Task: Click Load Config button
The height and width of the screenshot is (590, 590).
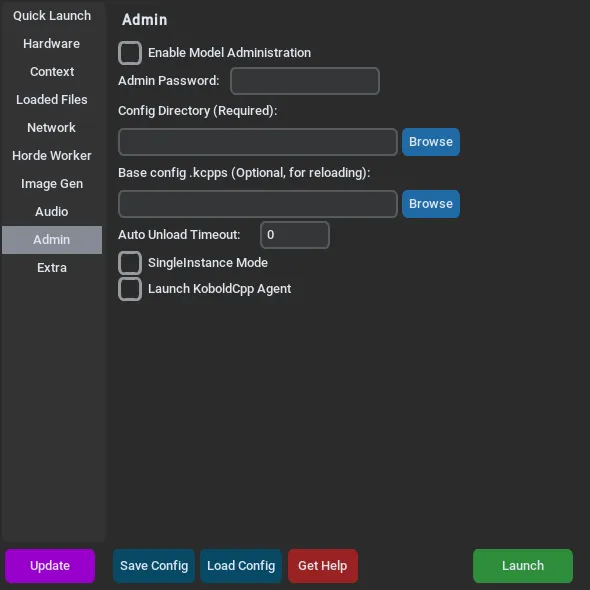Action: 241,566
